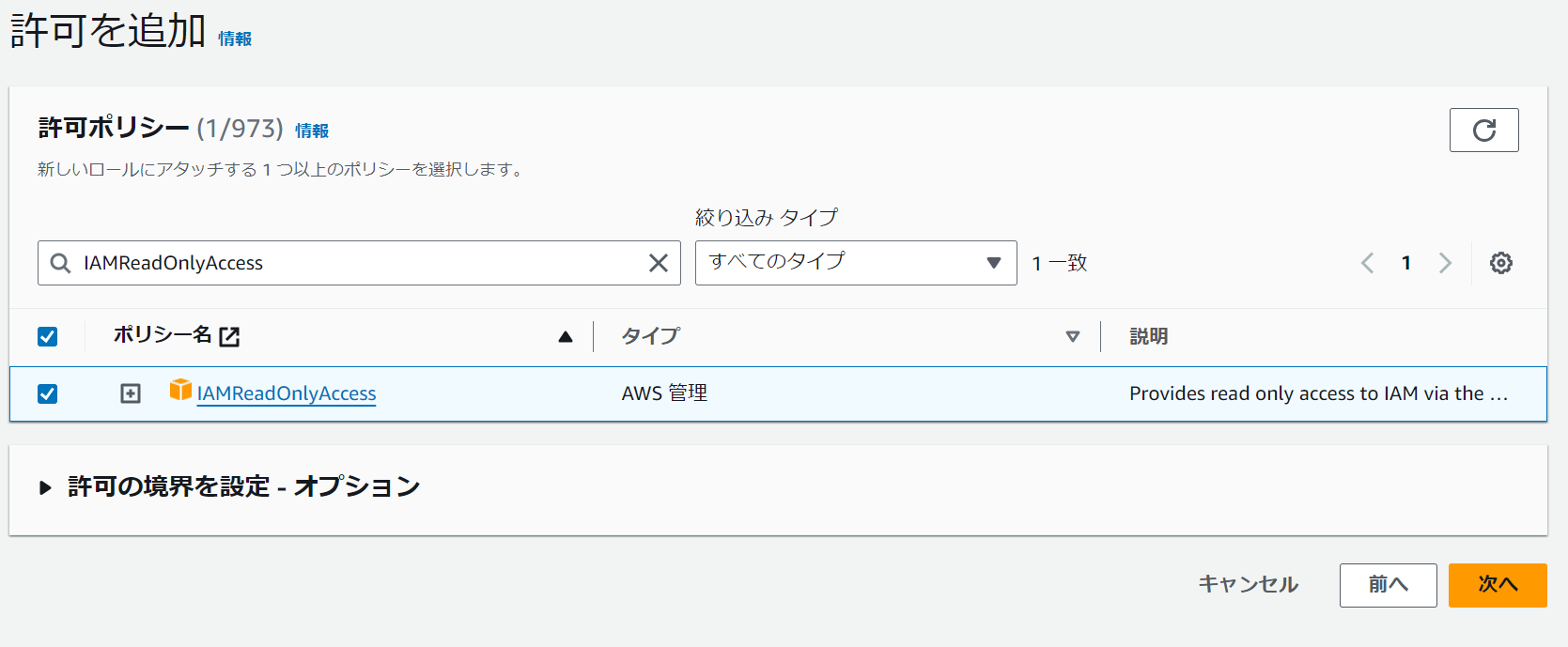The height and width of the screenshot is (647, 1568).
Task: Click the 説明 column header
Action: 1148,336
